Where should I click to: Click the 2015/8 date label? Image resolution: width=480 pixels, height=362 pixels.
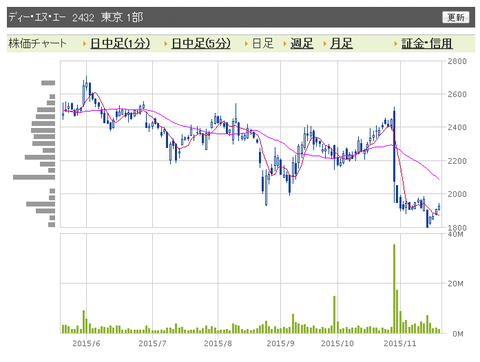click(218, 344)
